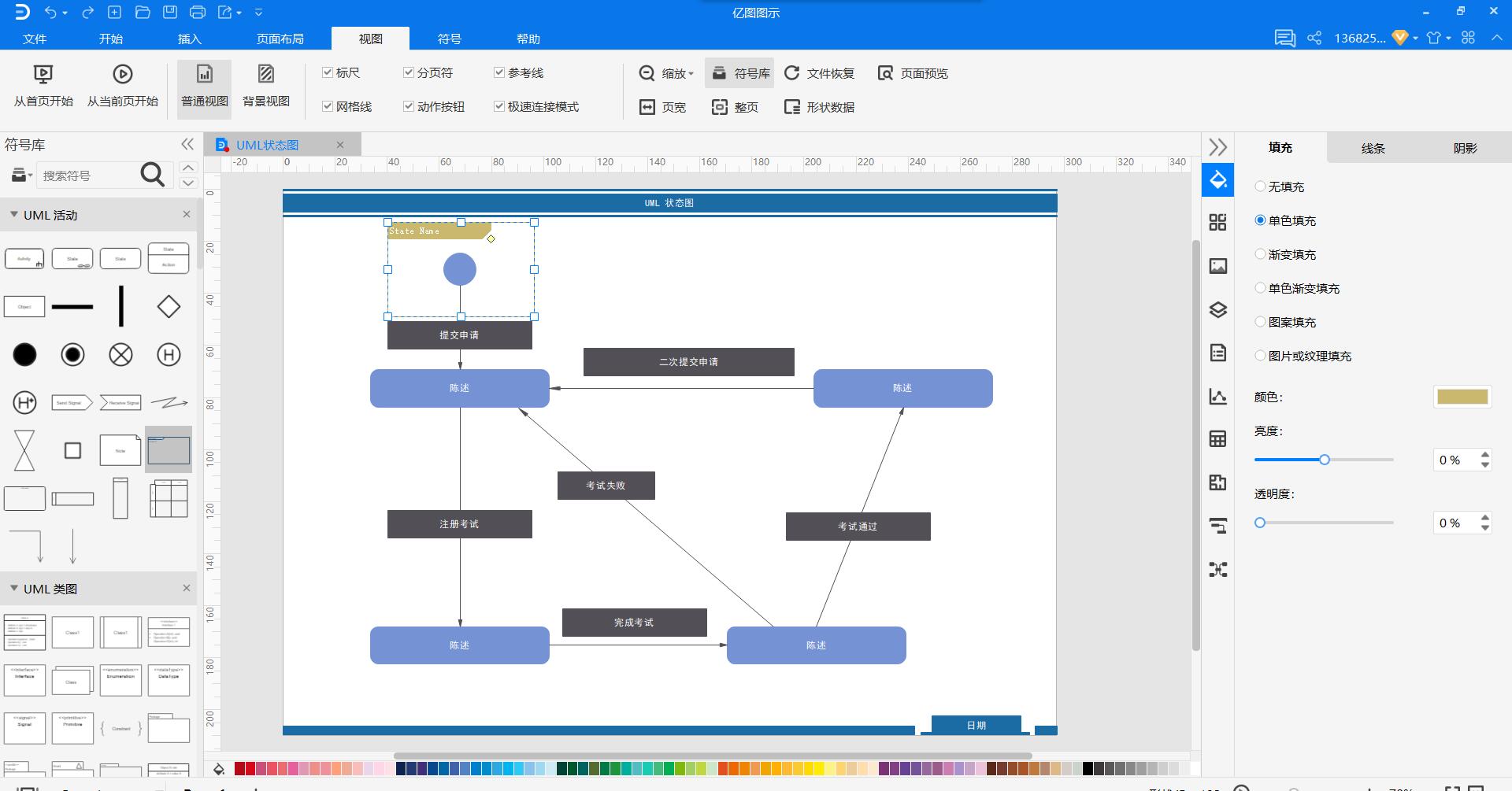
Task: Click the 文件恢复 file recovery button
Action: (819, 73)
